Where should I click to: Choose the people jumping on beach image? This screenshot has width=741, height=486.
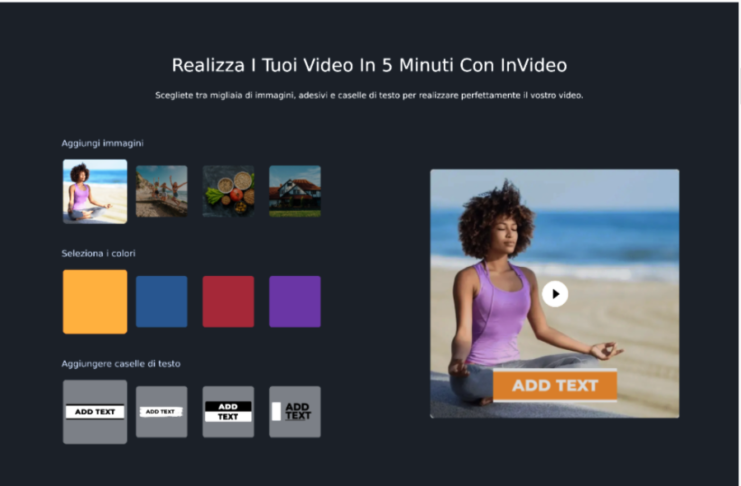(x=162, y=191)
